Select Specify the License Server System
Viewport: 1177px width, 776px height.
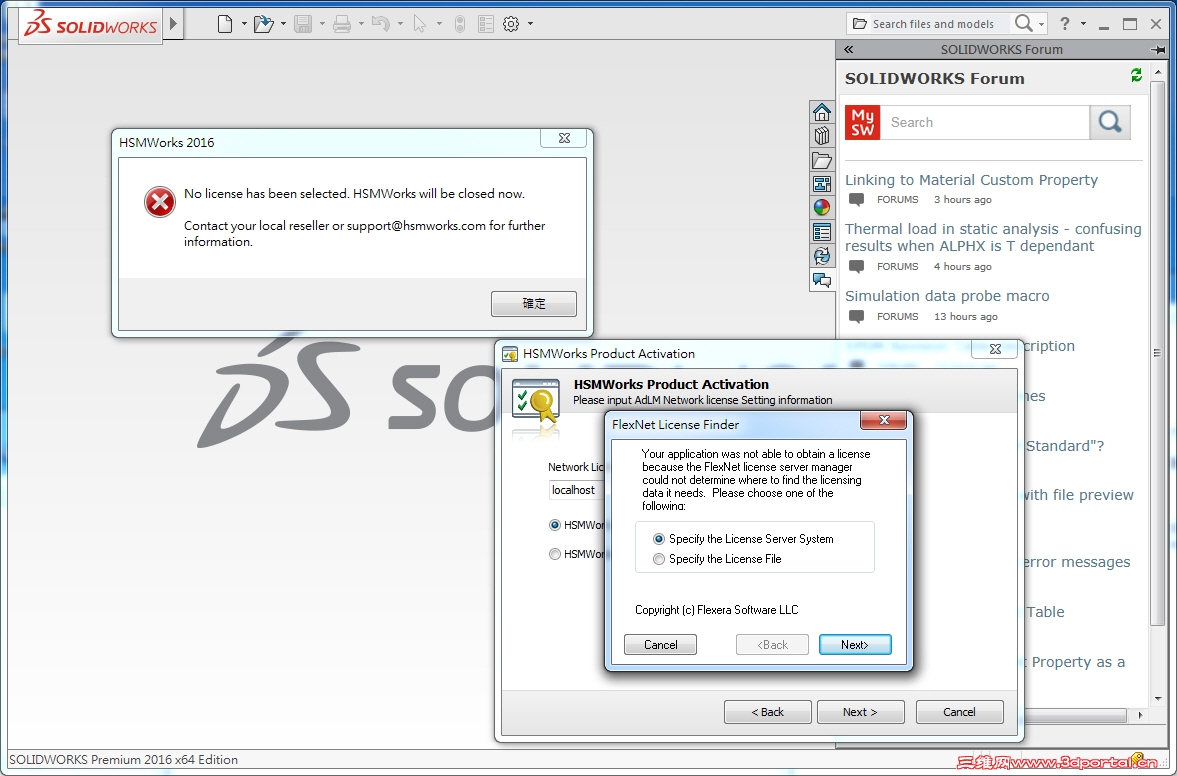click(658, 539)
